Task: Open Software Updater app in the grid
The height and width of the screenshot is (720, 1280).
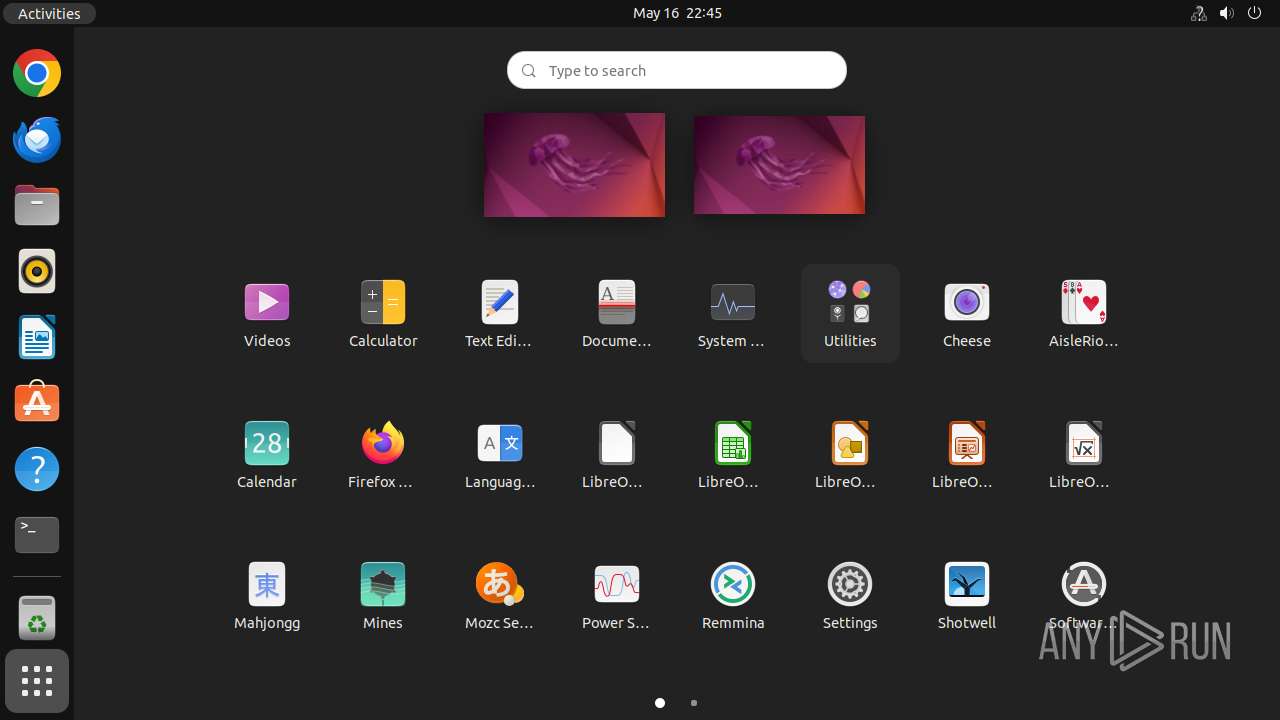Action: coord(1084,595)
